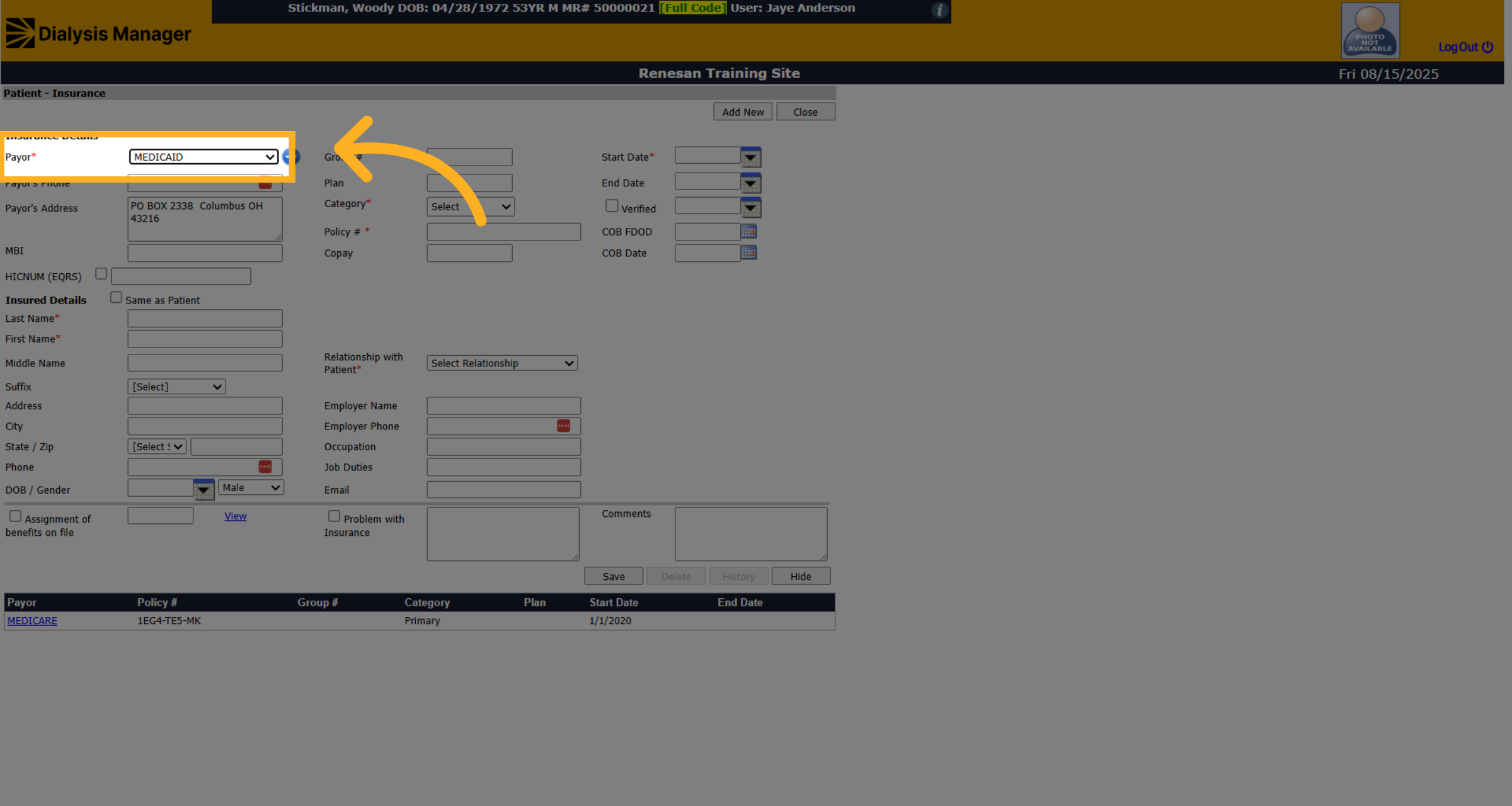Toggle the Verified checkbox

coord(612,206)
